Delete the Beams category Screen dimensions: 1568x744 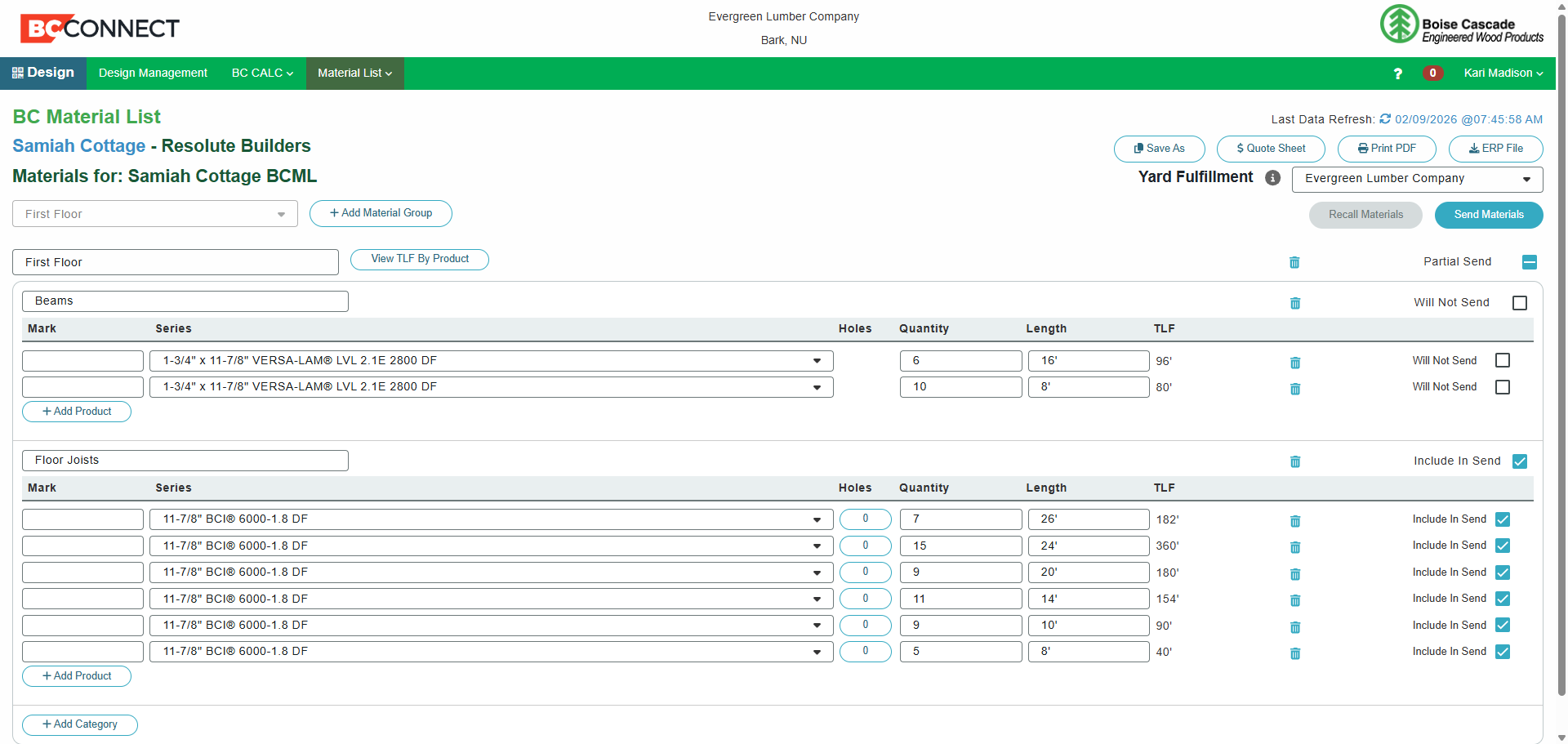(1295, 303)
